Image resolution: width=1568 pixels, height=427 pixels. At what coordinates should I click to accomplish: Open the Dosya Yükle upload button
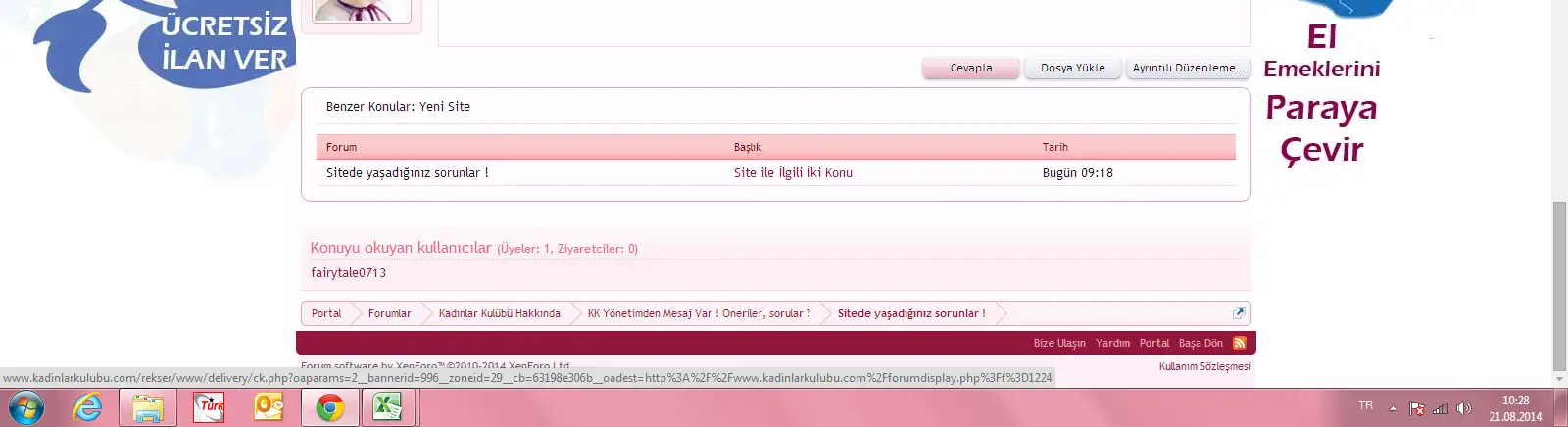(x=1072, y=68)
